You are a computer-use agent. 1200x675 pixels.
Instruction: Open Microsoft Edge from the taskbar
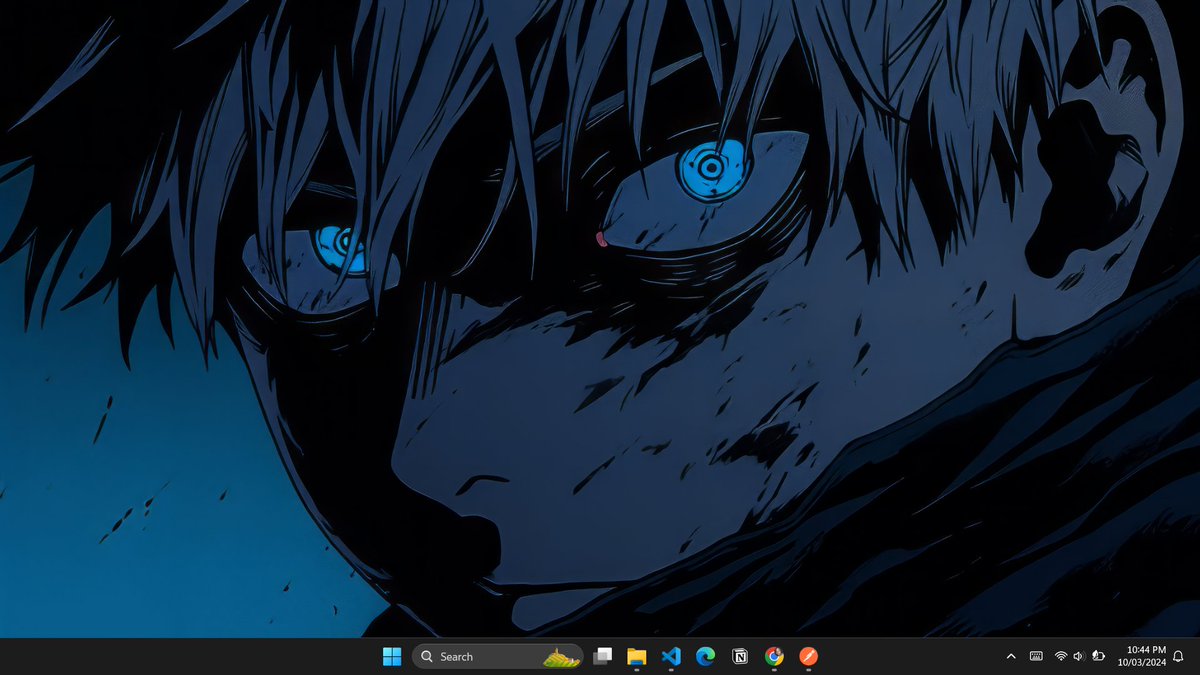tap(706, 657)
